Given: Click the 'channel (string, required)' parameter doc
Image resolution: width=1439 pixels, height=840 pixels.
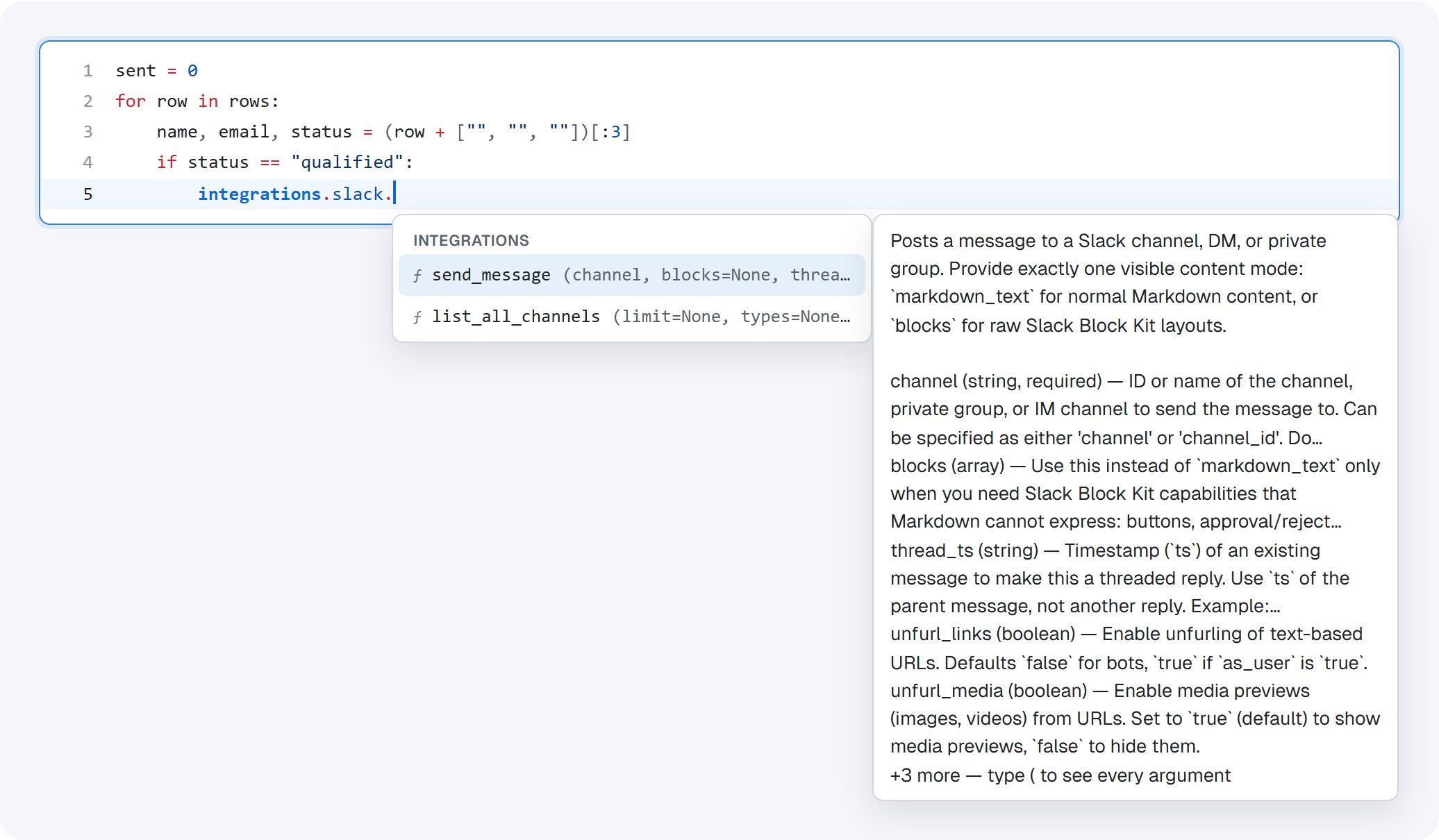Looking at the screenshot, I should point(1133,410).
